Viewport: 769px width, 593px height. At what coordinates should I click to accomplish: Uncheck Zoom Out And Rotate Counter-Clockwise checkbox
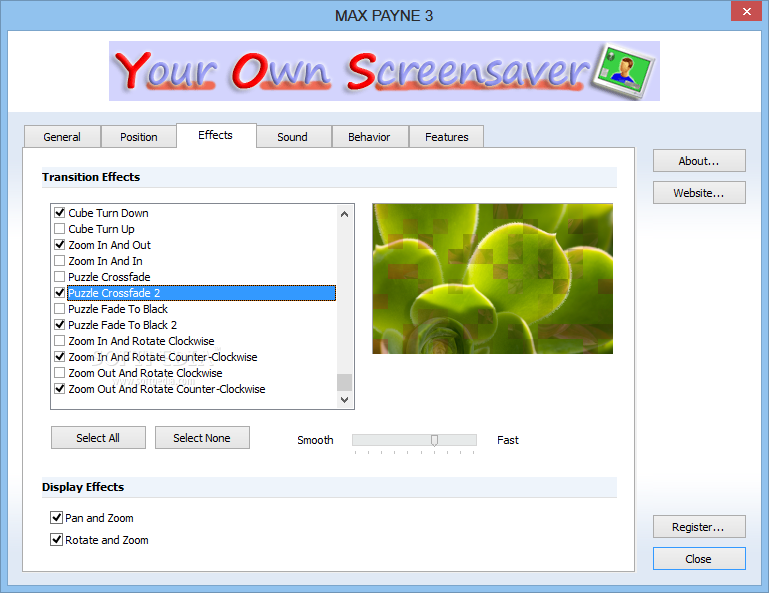[59, 388]
